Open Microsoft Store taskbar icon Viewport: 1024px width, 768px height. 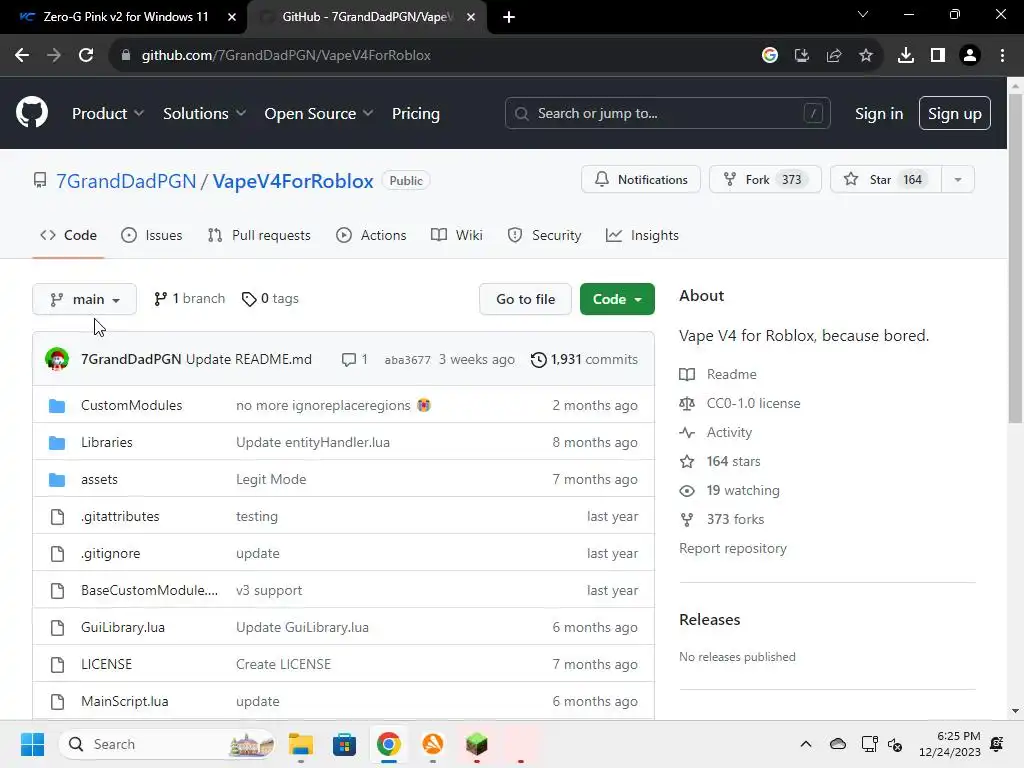(x=344, y=744)
